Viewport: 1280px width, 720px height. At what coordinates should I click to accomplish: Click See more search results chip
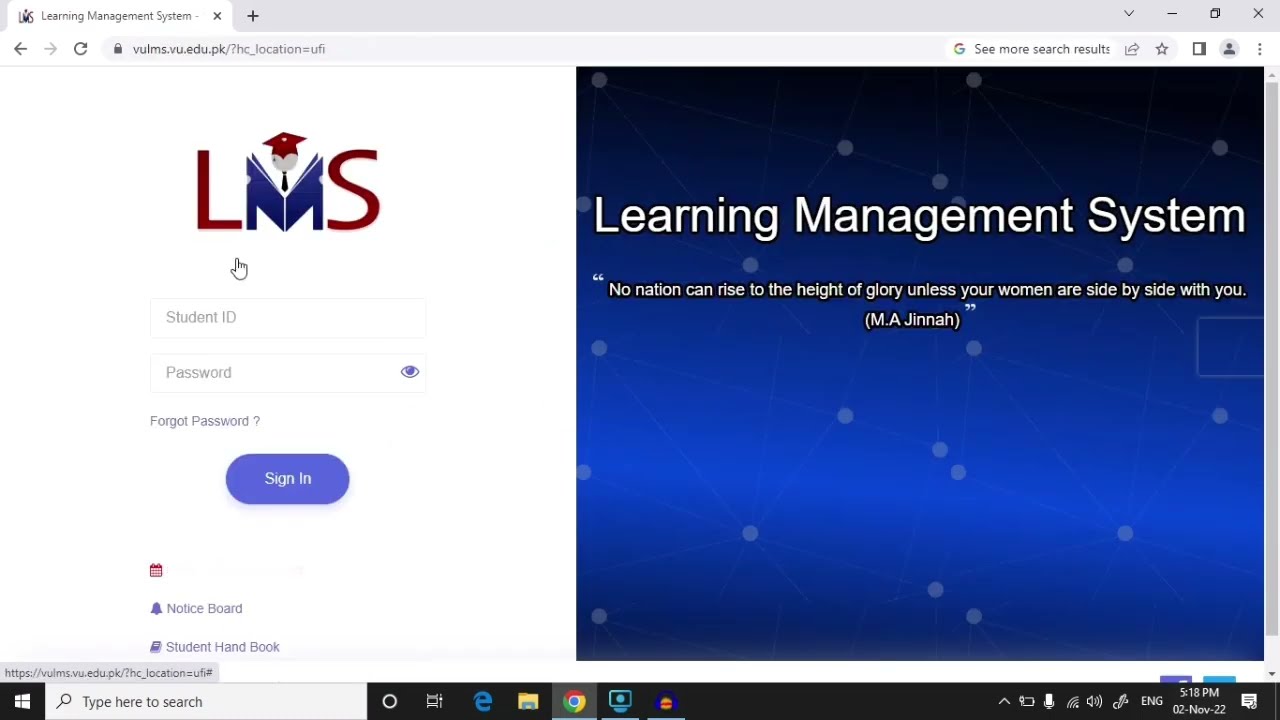(x=1032, y=49)
